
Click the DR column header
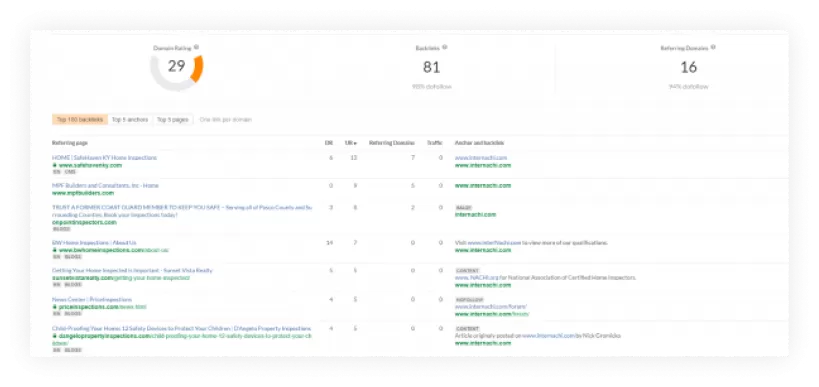click(329, 143)
